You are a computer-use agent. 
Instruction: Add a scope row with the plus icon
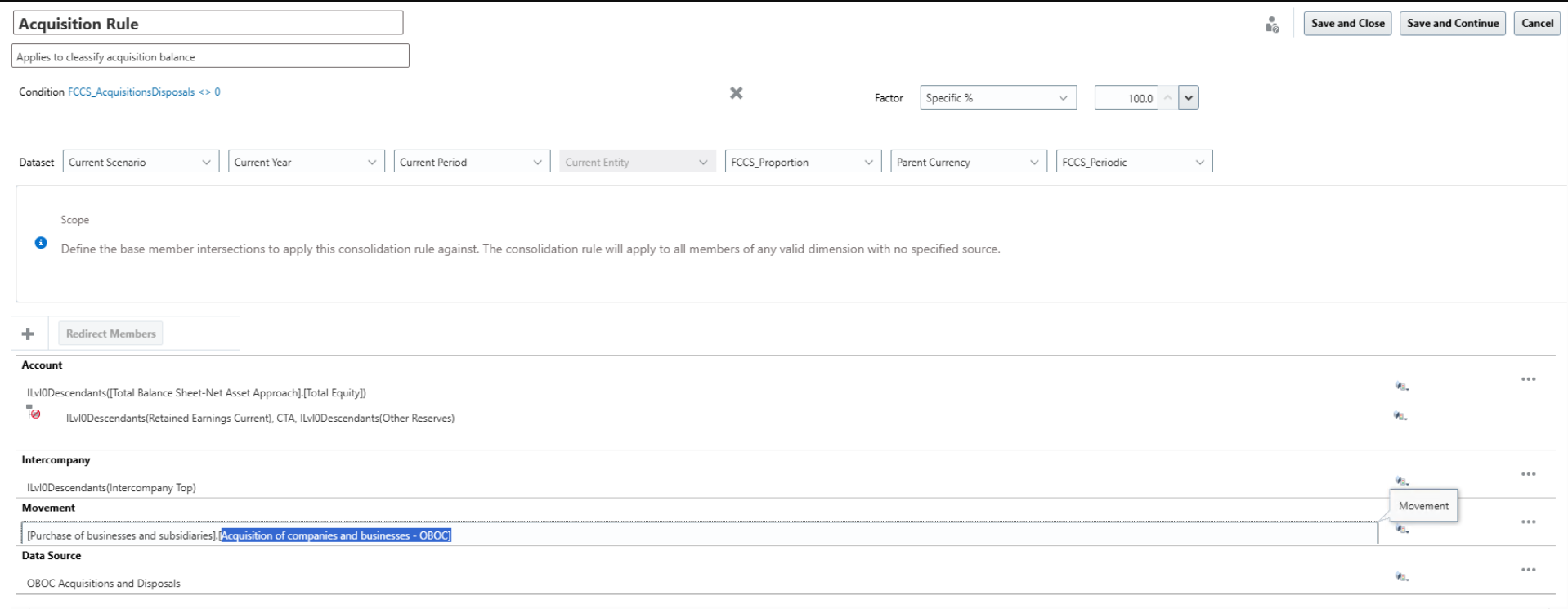coord(28,334)
